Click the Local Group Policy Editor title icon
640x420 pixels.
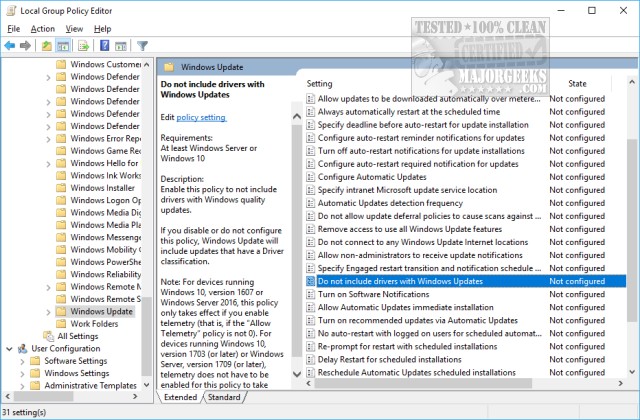click(x=11, y=11)
